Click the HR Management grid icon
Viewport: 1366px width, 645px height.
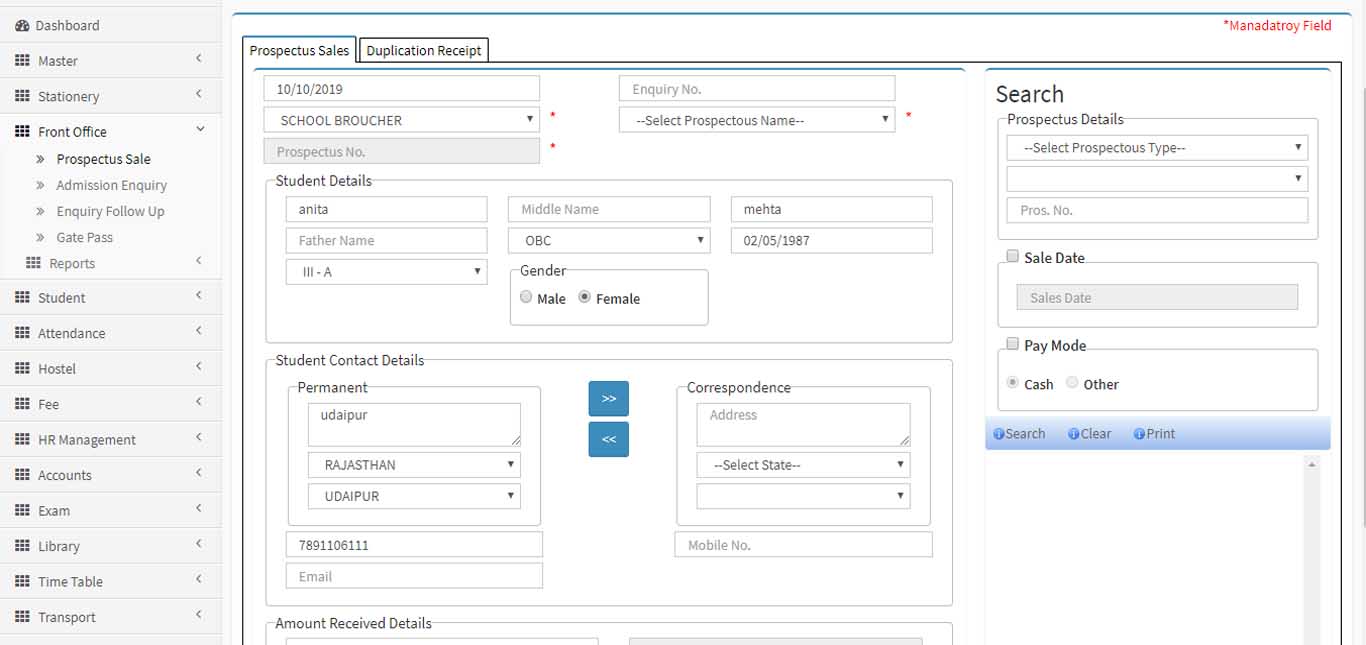click(x=22, y=439)
